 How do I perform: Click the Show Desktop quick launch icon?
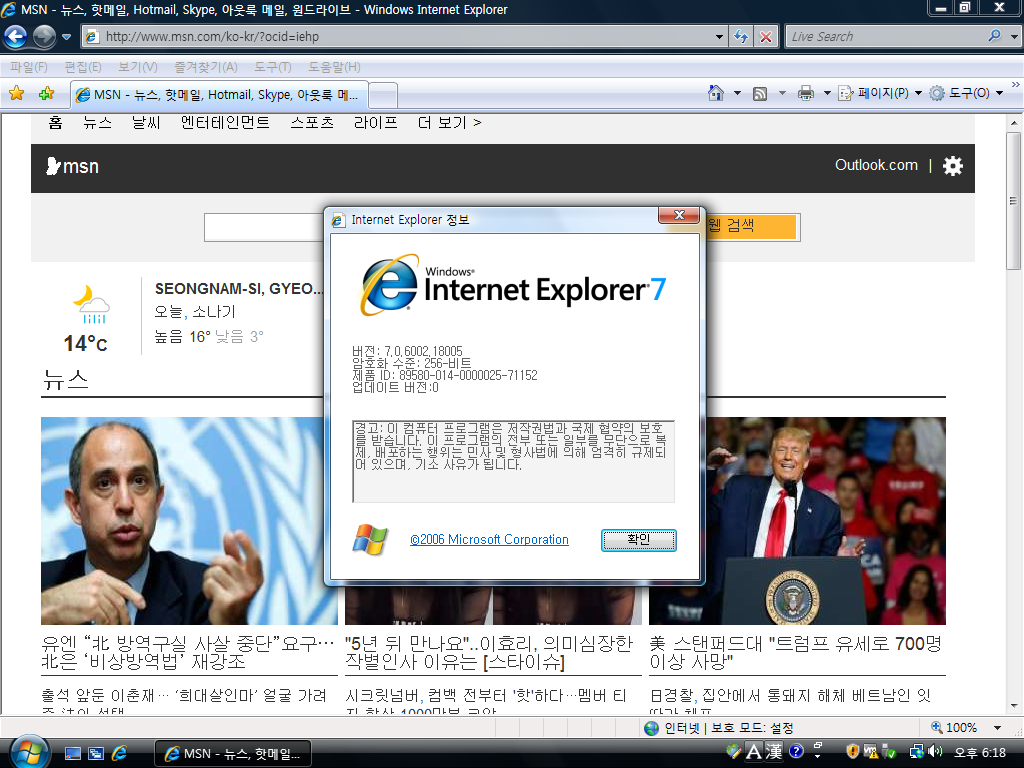[73, 754]
